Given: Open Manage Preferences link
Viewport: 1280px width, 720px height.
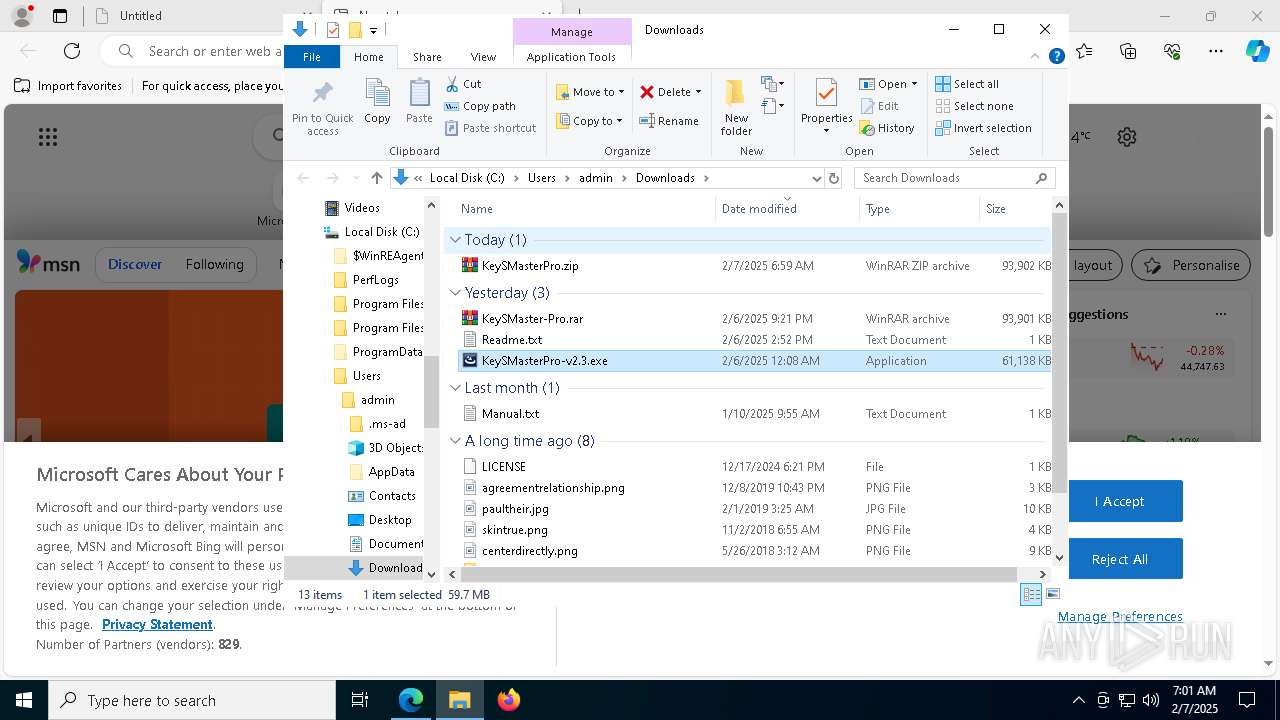Looking at the screenshot, I should pyautogui.click(x=1120, y=616).
